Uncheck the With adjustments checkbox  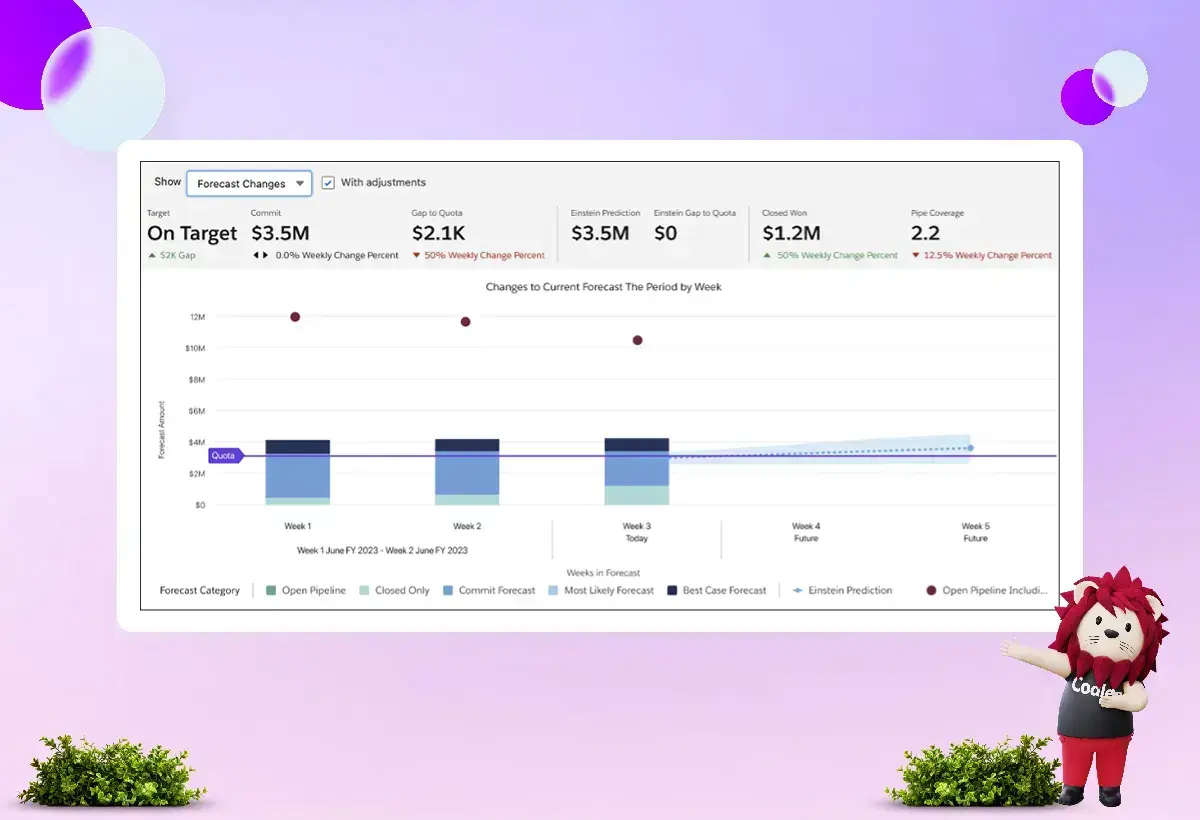tap(328, 183)
